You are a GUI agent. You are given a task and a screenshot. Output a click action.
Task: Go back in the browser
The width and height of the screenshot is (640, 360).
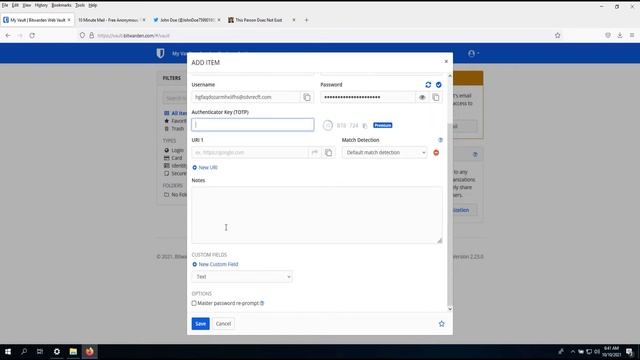(x=8, y=36)
